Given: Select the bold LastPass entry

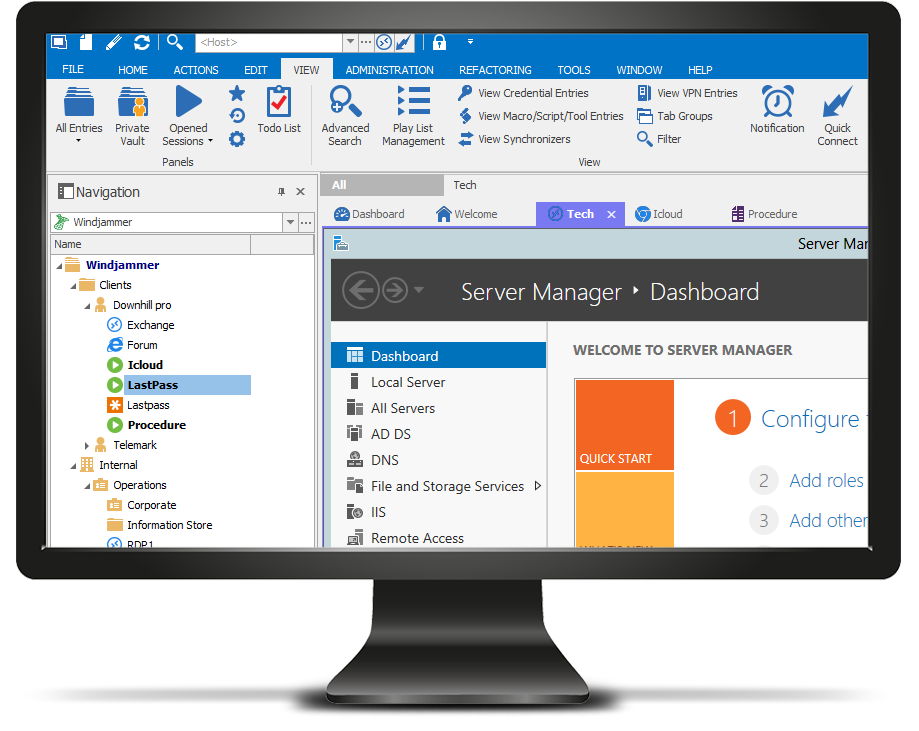Looking at the screenshot, I should point(179,385).
